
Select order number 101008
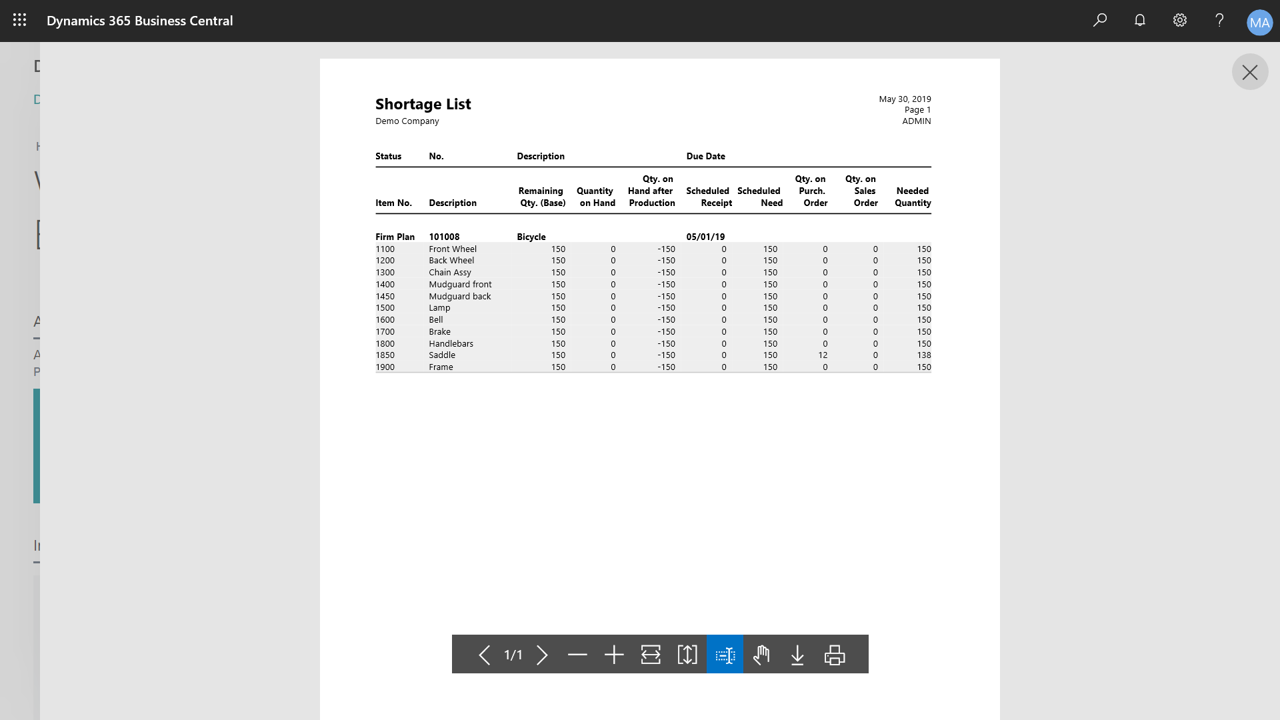444,237
